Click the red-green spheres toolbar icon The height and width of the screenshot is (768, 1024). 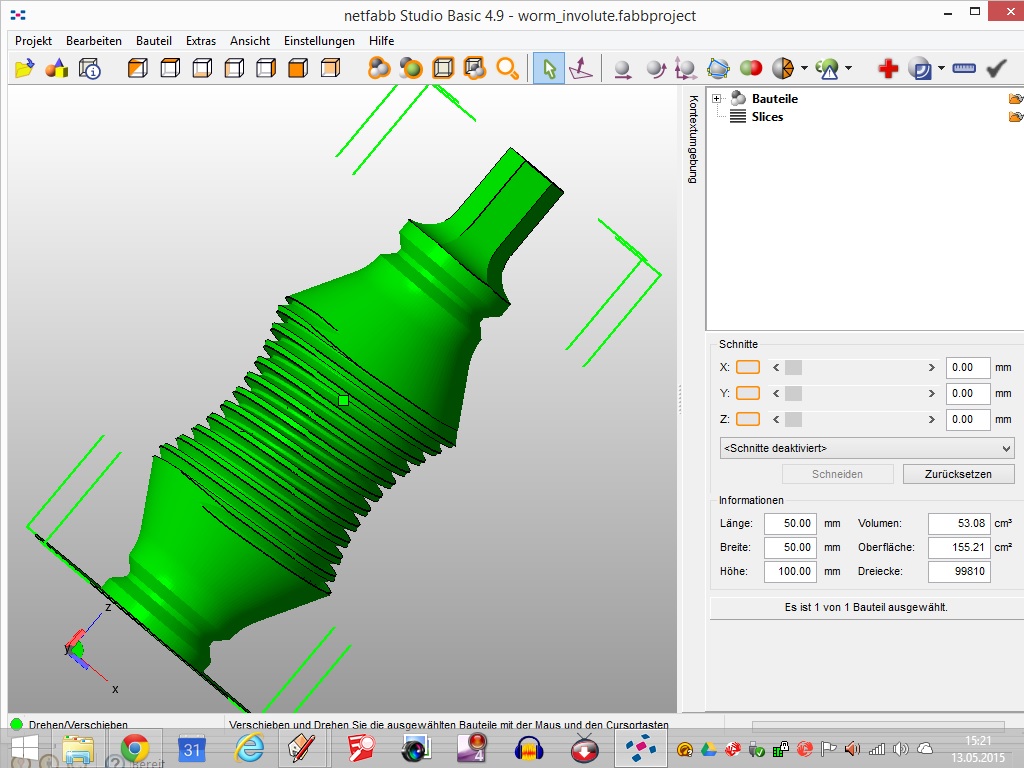tap(751, 68)
